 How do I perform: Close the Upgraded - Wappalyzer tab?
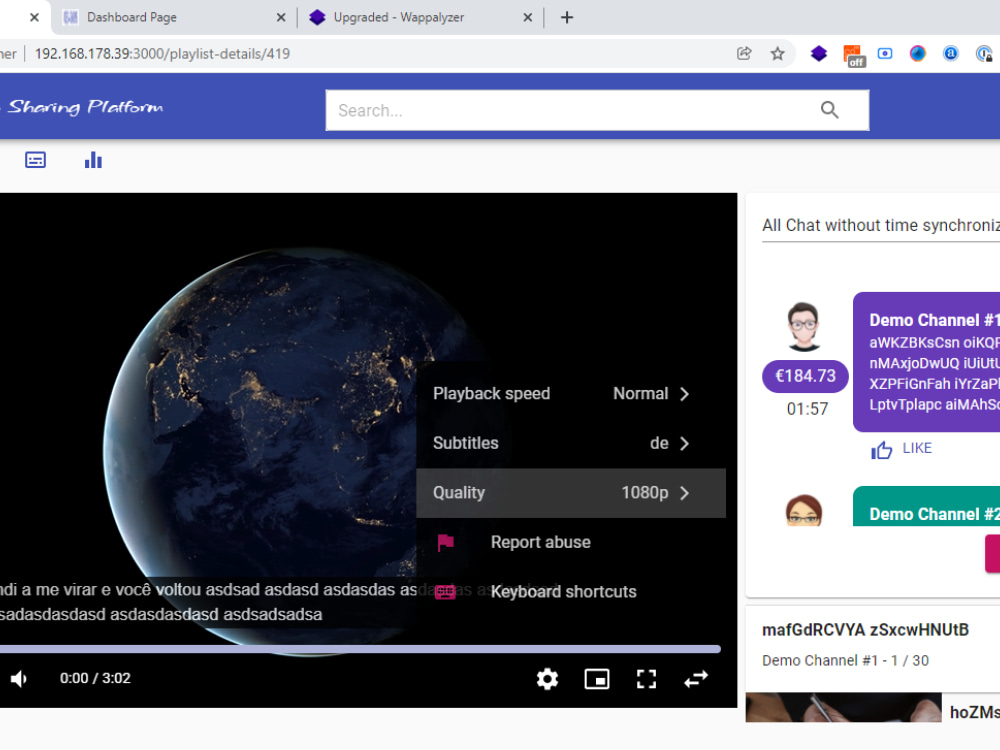coord(527,17)
